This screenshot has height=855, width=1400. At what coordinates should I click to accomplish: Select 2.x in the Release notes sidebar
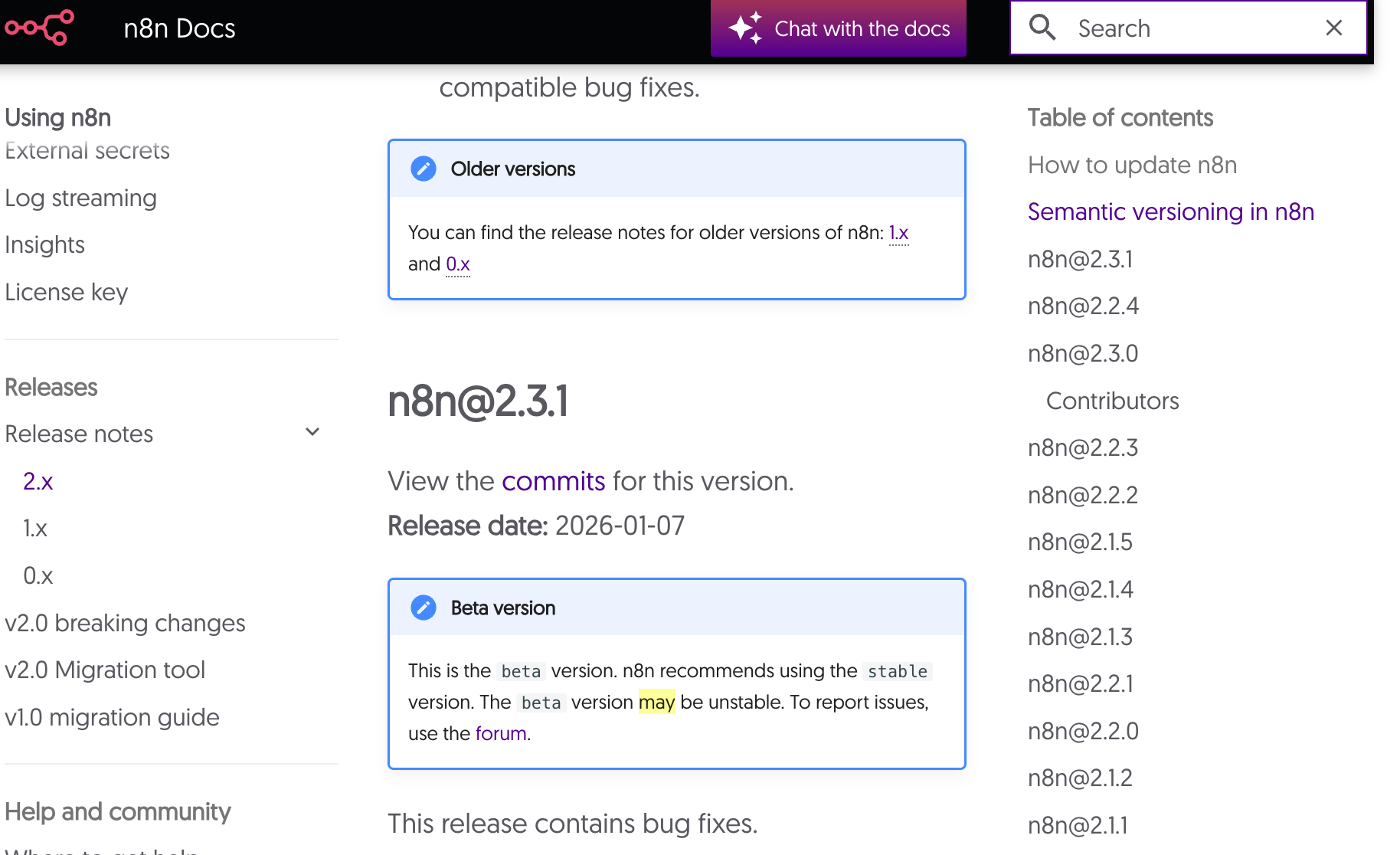(x=38, y=481)
